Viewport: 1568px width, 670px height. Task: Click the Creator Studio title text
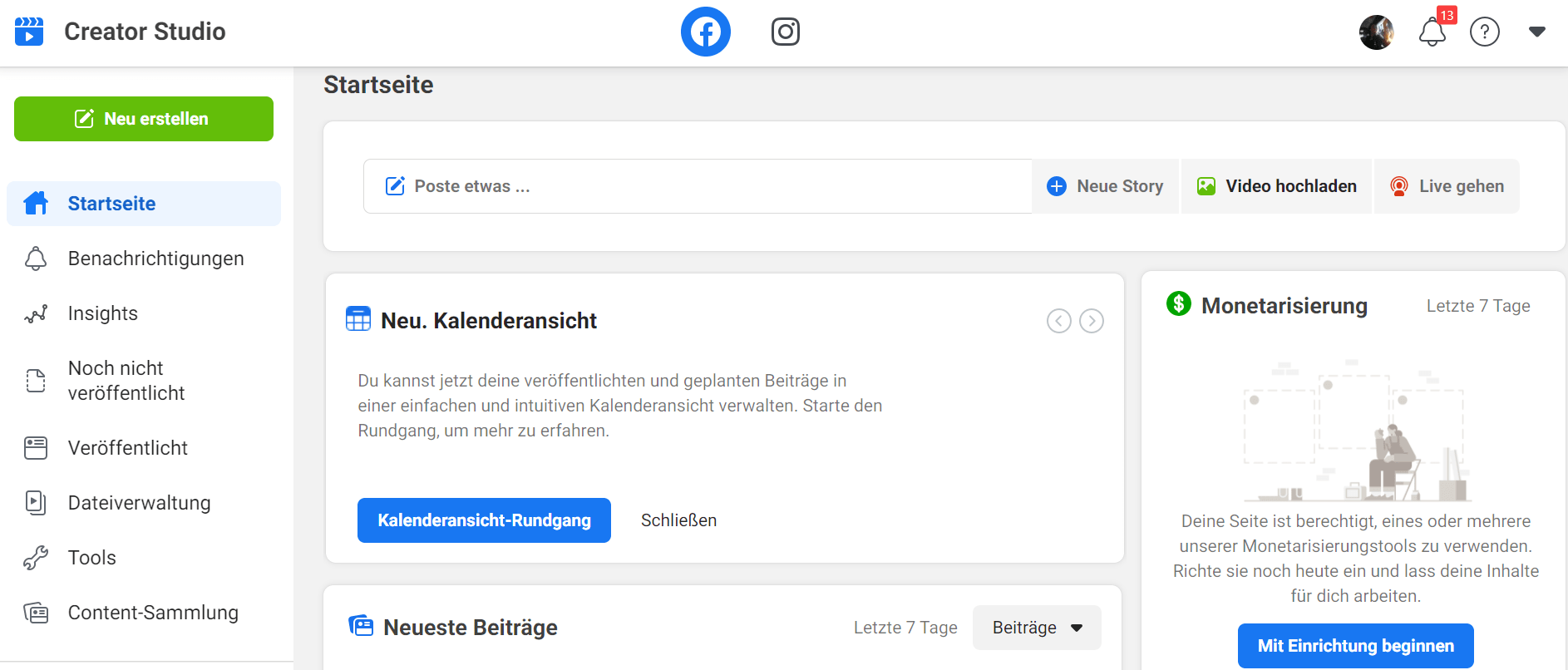tap(145, 32)
